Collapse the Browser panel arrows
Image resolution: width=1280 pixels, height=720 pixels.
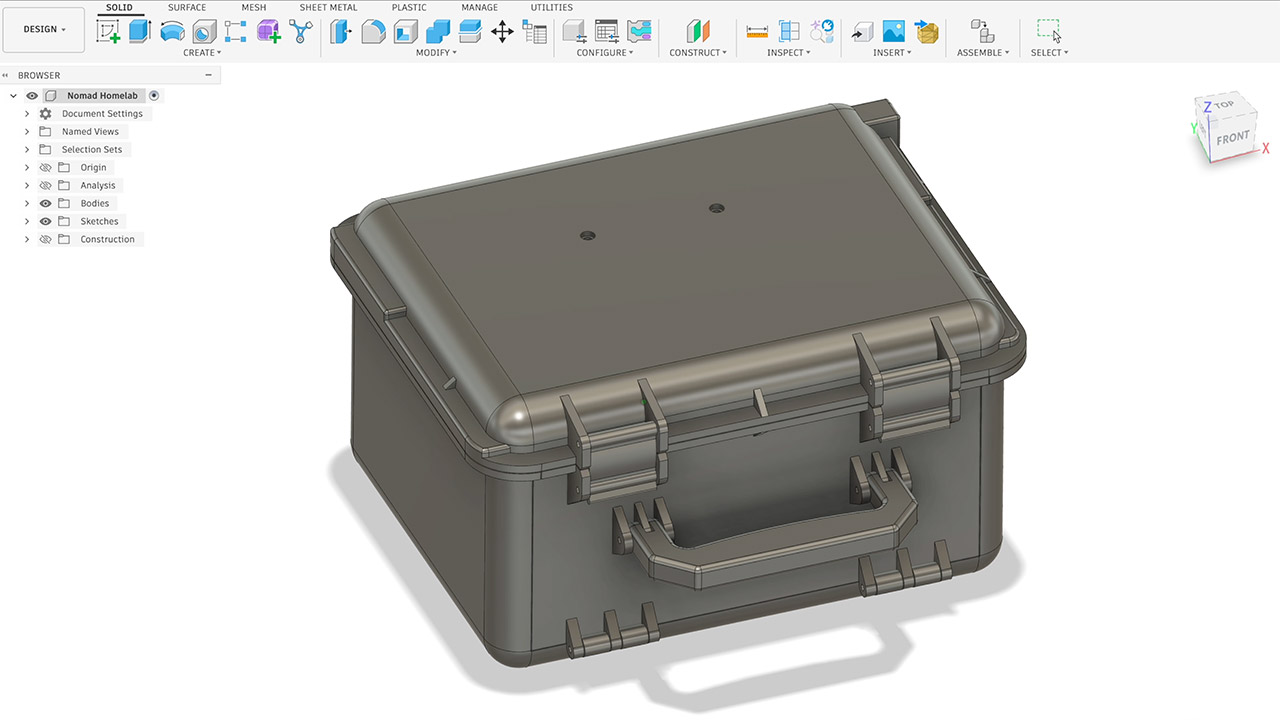[7, 76]
